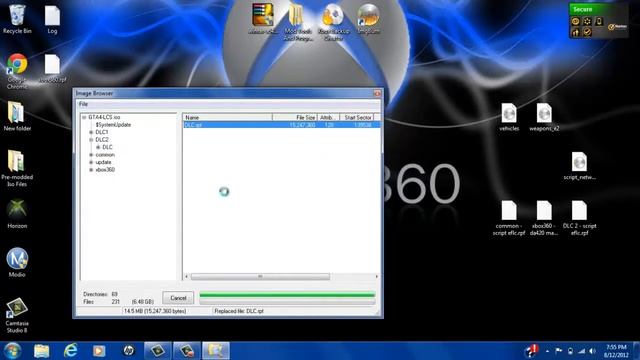Sort by the Start Sector column header
Screen dimensions: 640x360
click(x=357, y=118)
